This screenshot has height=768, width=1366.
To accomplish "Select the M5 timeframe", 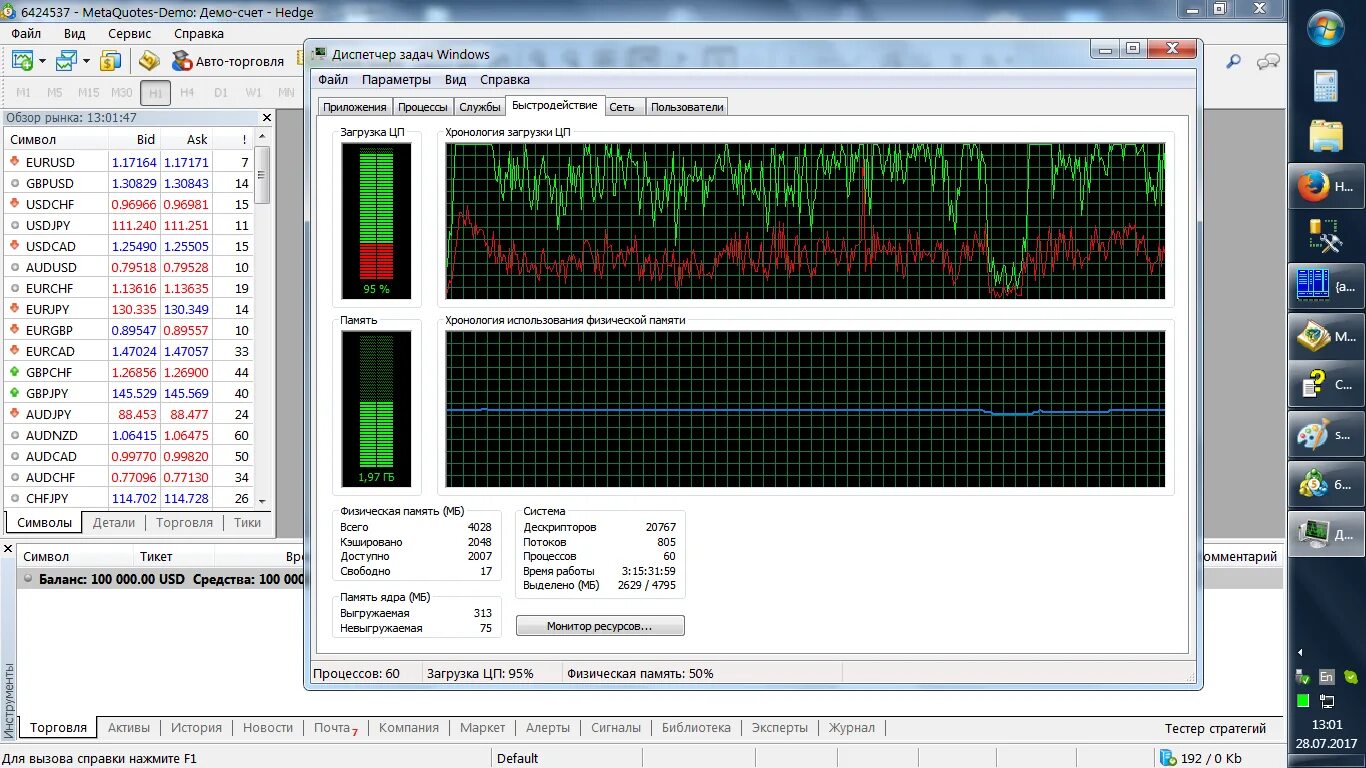I will pos(55,93).
